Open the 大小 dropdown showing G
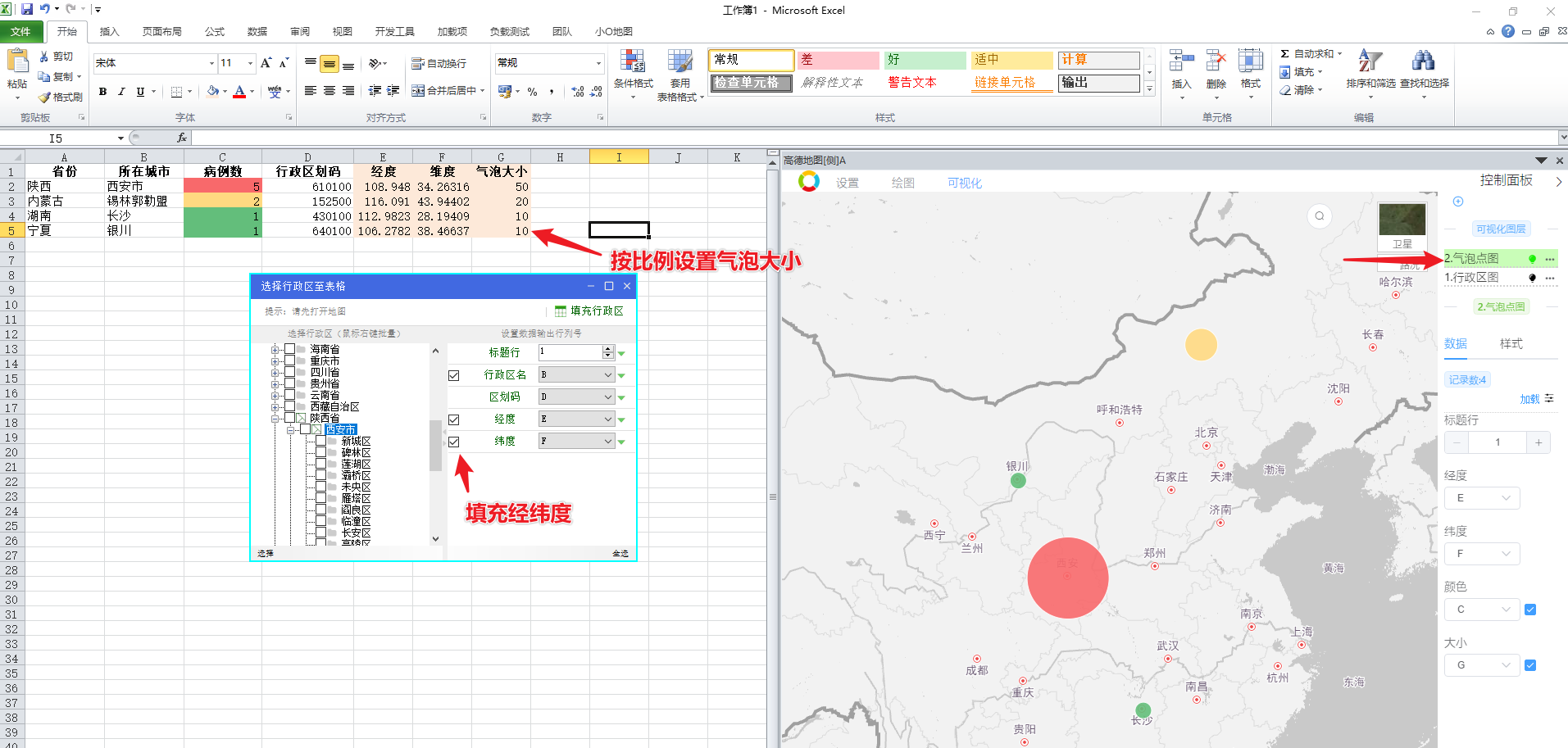This screenshot has width=1568, height=748. (x=1482, y=665)
